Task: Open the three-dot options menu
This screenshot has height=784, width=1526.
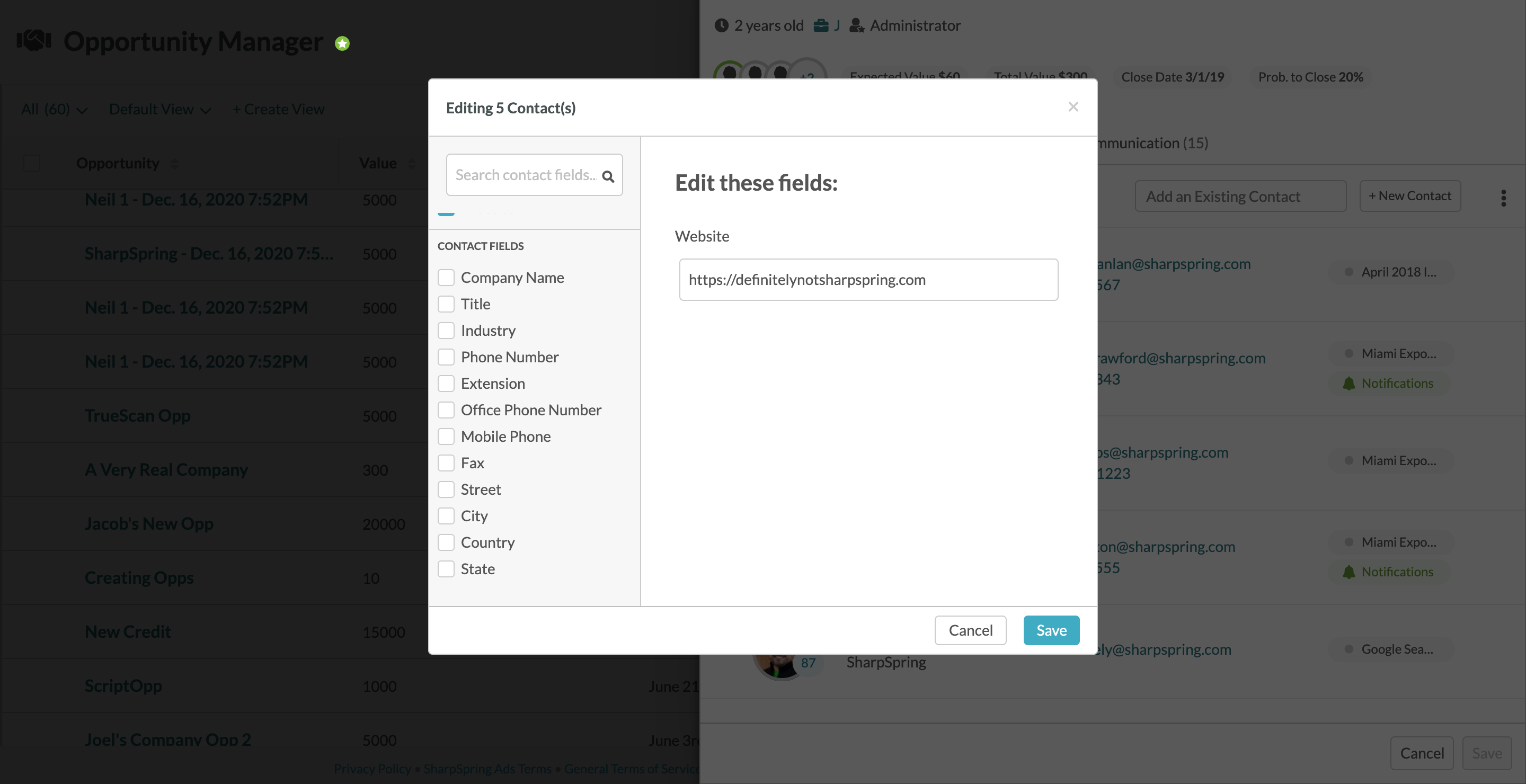Action: pos(1503,198)
